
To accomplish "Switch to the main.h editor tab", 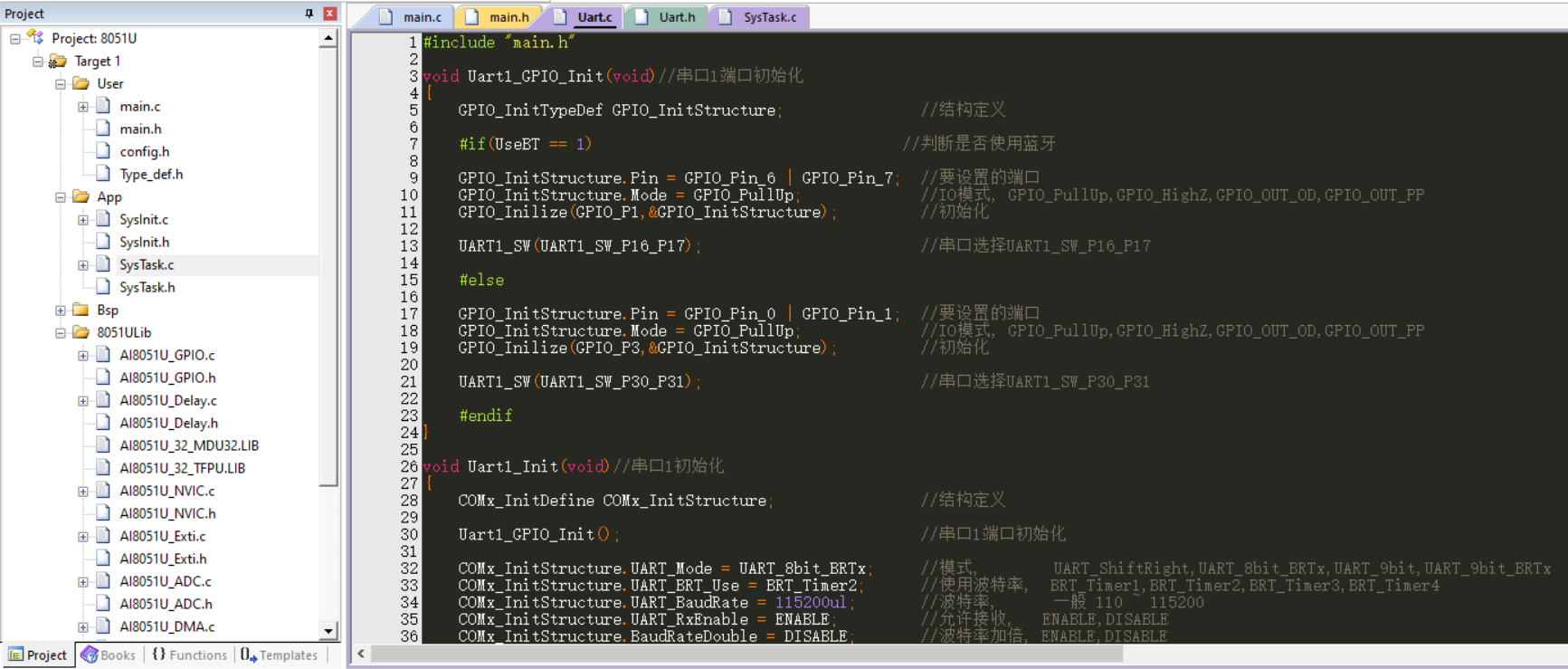I will (499, 17).
